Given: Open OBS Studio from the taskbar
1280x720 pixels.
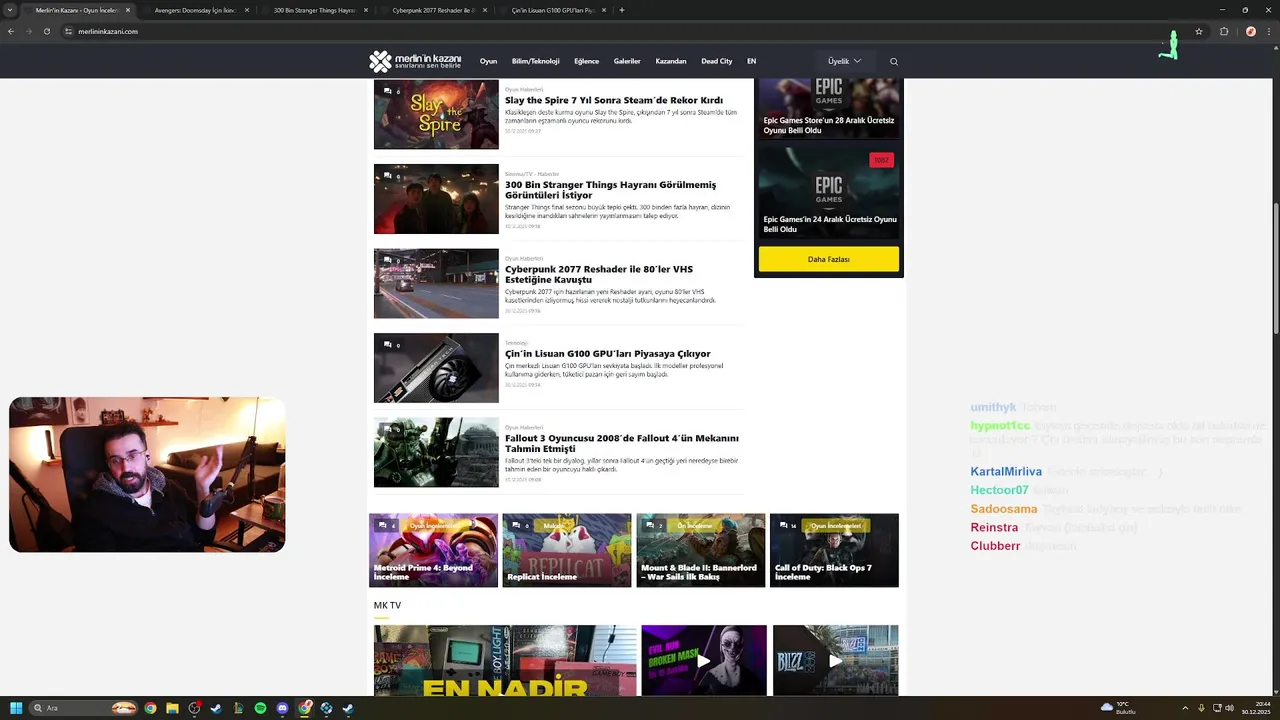Looking at the screenshot, I should 194,708.
